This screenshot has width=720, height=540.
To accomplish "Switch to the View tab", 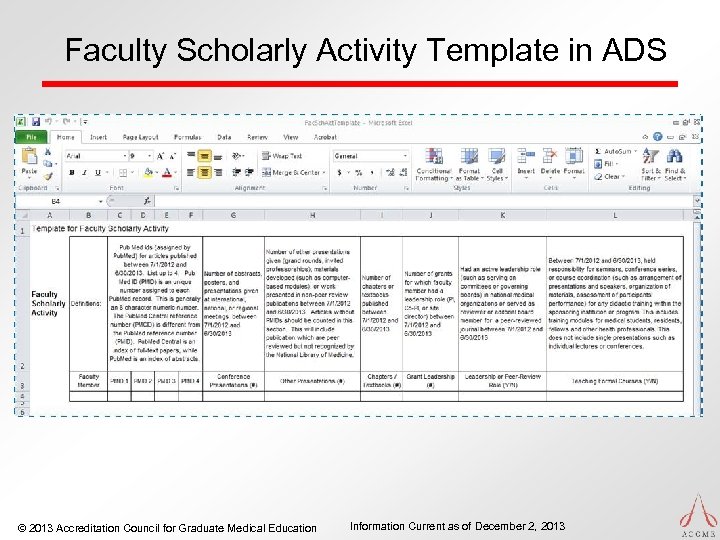I will (290, 137).
